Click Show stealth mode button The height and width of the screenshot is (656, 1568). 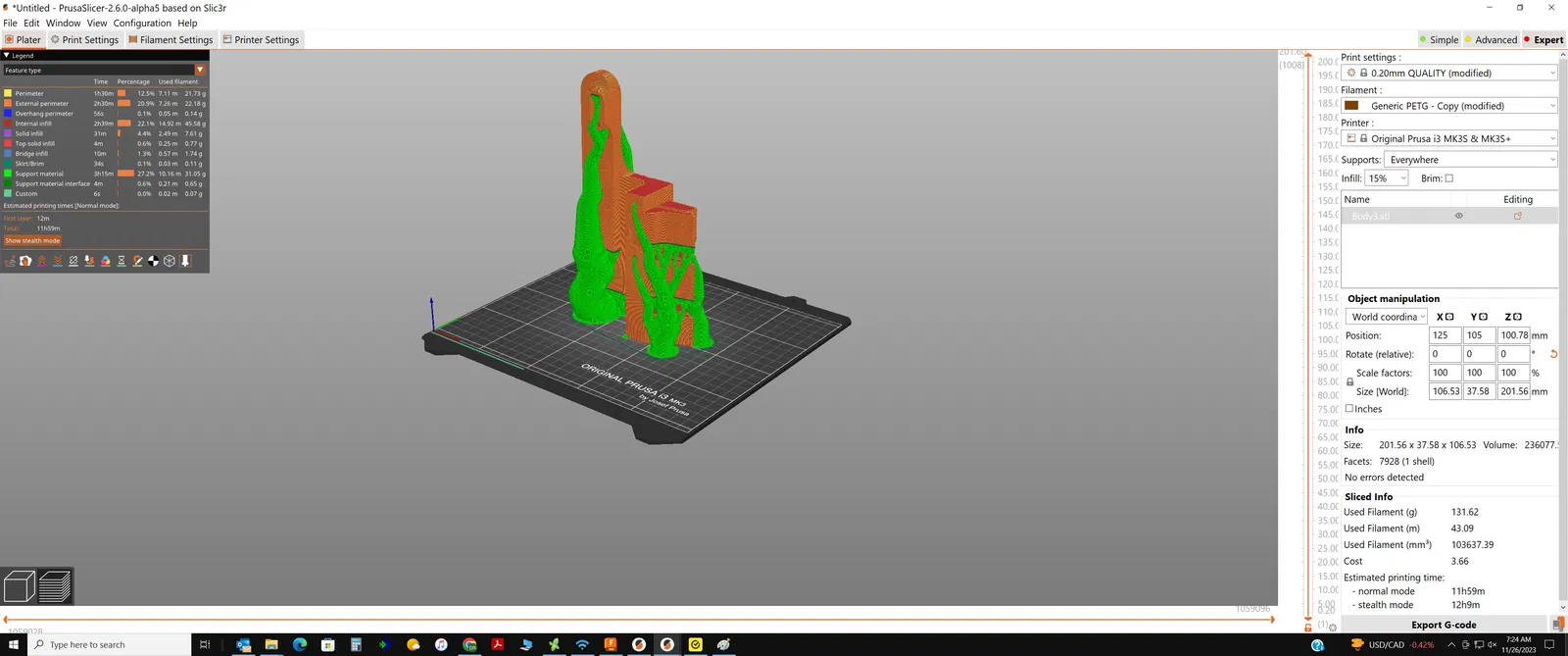coord(32,240)
